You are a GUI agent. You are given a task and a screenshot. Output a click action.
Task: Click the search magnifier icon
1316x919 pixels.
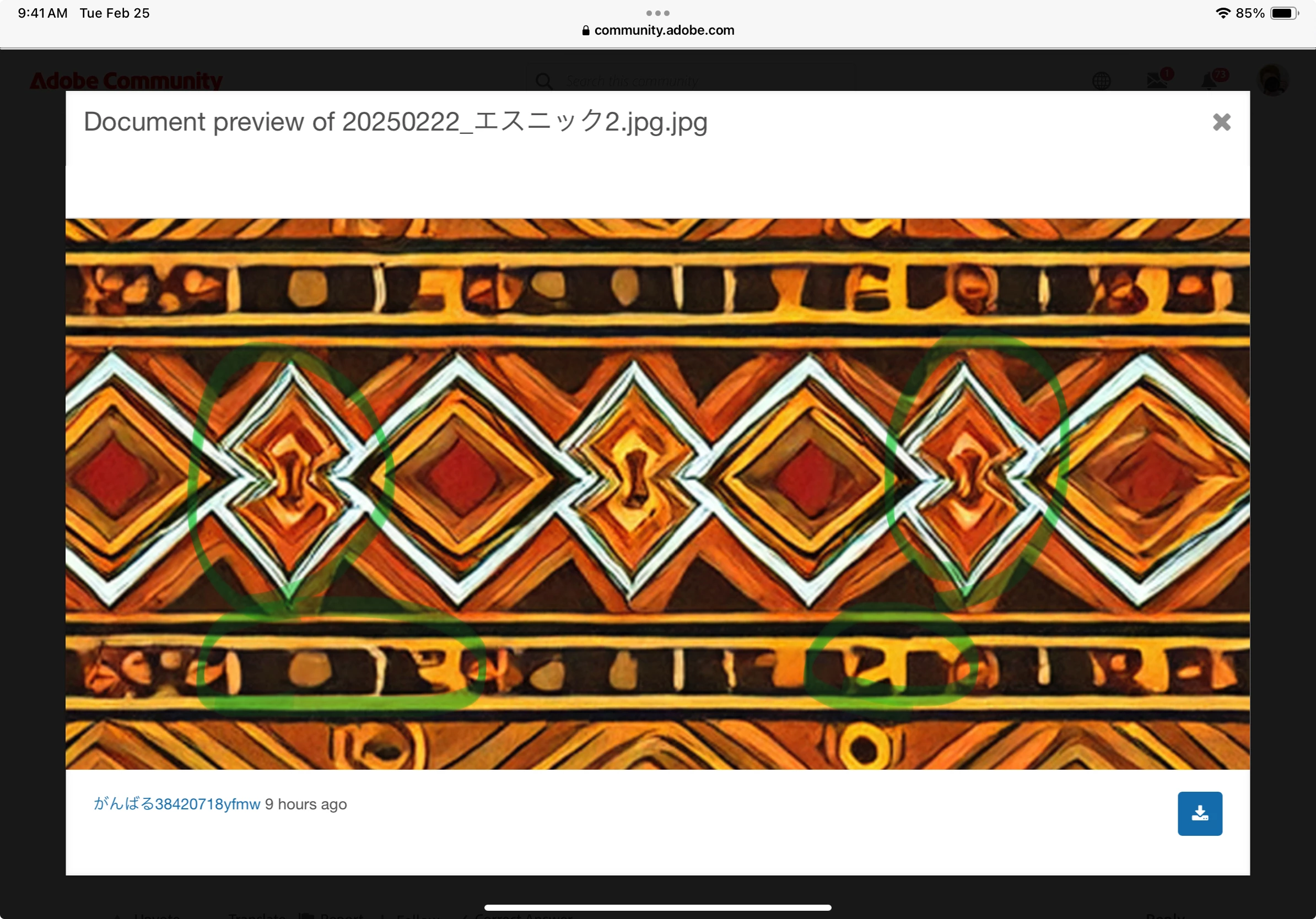pyautogui.click(x=544, y=81)
